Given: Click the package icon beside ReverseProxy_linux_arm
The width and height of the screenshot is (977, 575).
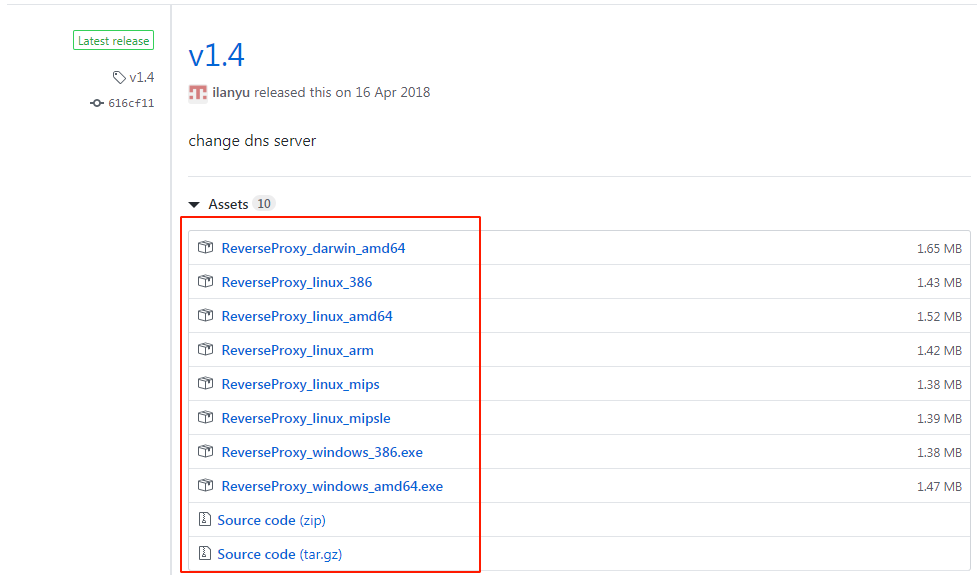Looking at the screenshot, I should tap(206, 349).
